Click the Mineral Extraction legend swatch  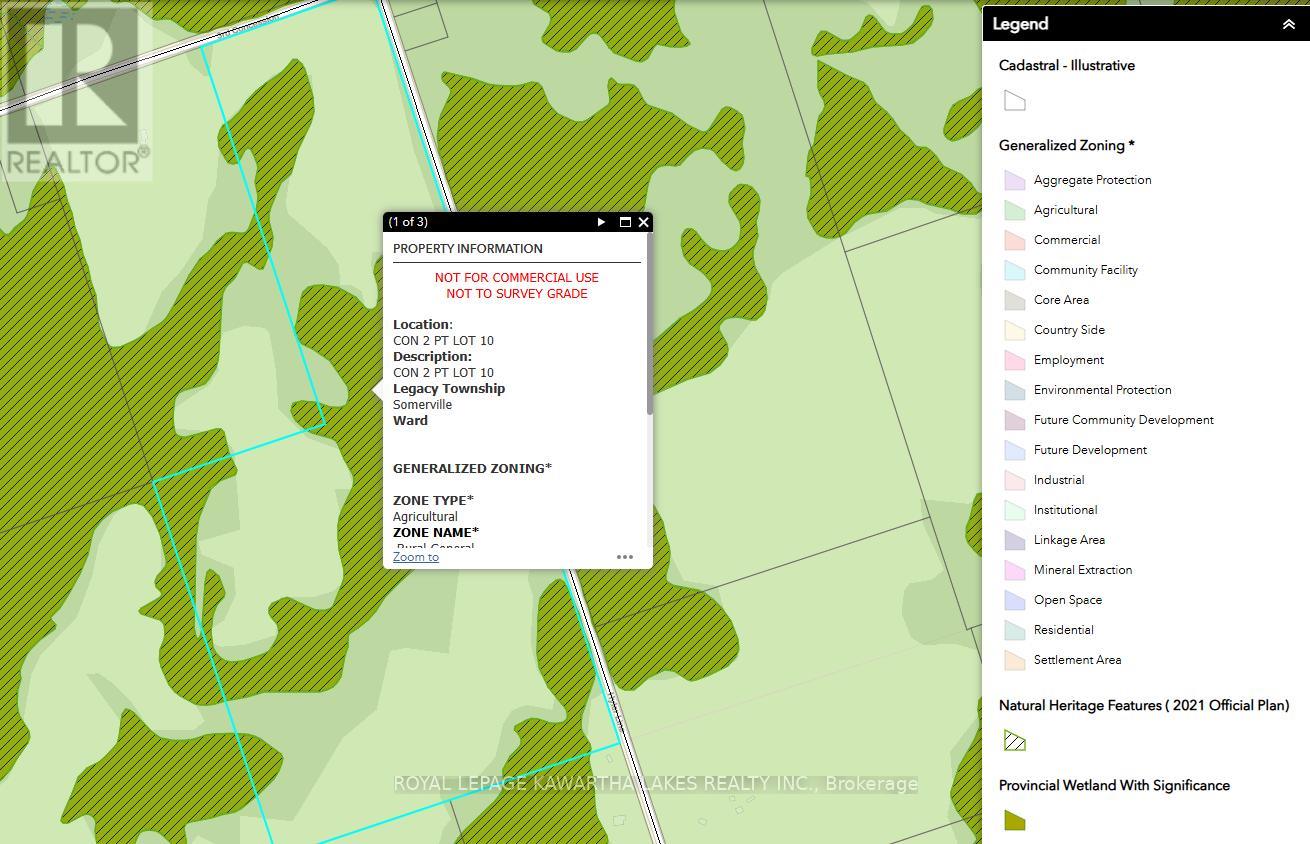click(x=1015, y=570)
